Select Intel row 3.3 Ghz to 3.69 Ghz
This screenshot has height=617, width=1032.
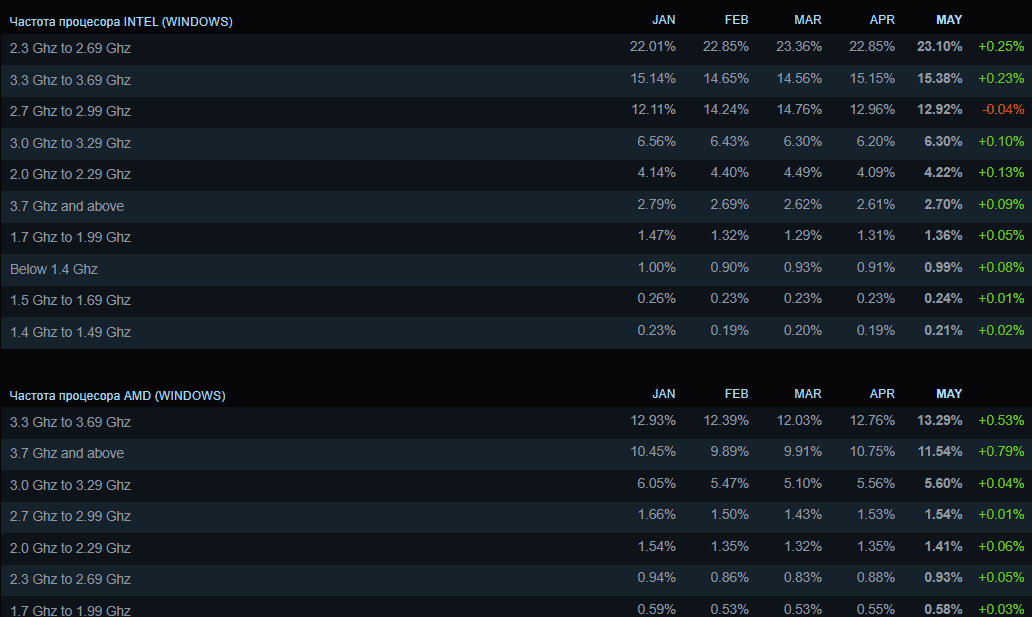(x=70, y=80)
